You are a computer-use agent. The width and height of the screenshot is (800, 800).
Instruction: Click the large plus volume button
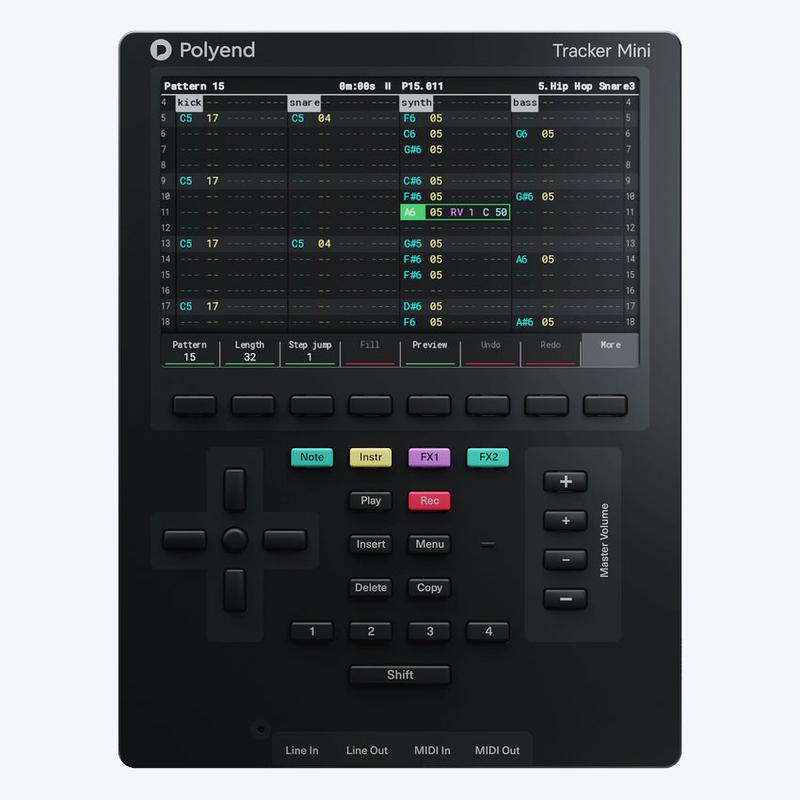coord(565,481)
